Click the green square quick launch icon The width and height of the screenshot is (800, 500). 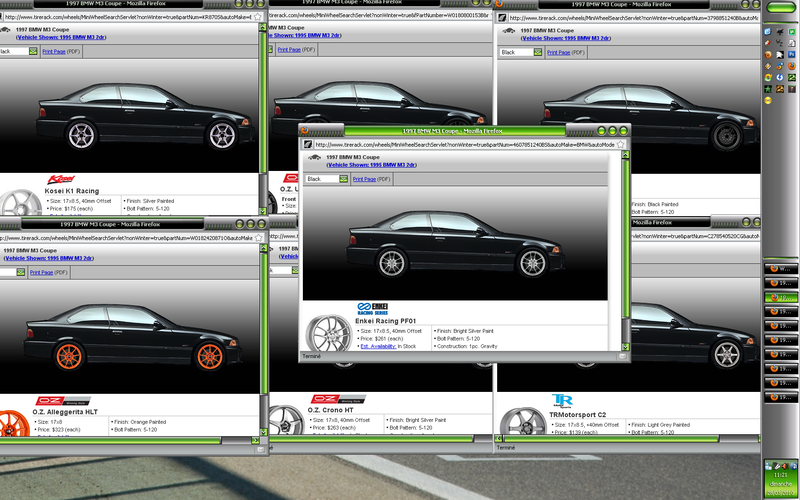coord(792,32)
